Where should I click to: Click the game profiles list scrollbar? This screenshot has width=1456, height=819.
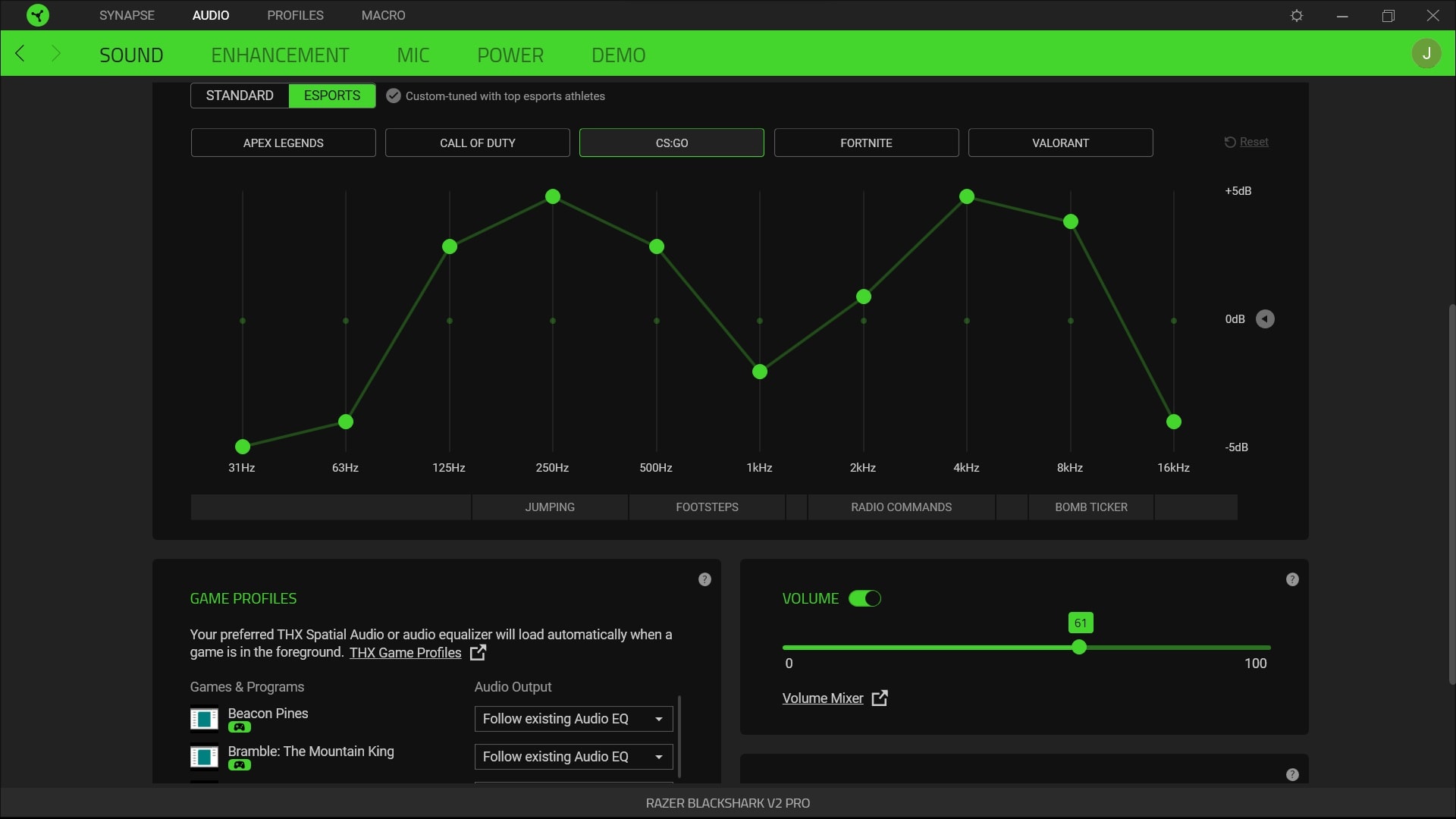click(x=679, y=736)
